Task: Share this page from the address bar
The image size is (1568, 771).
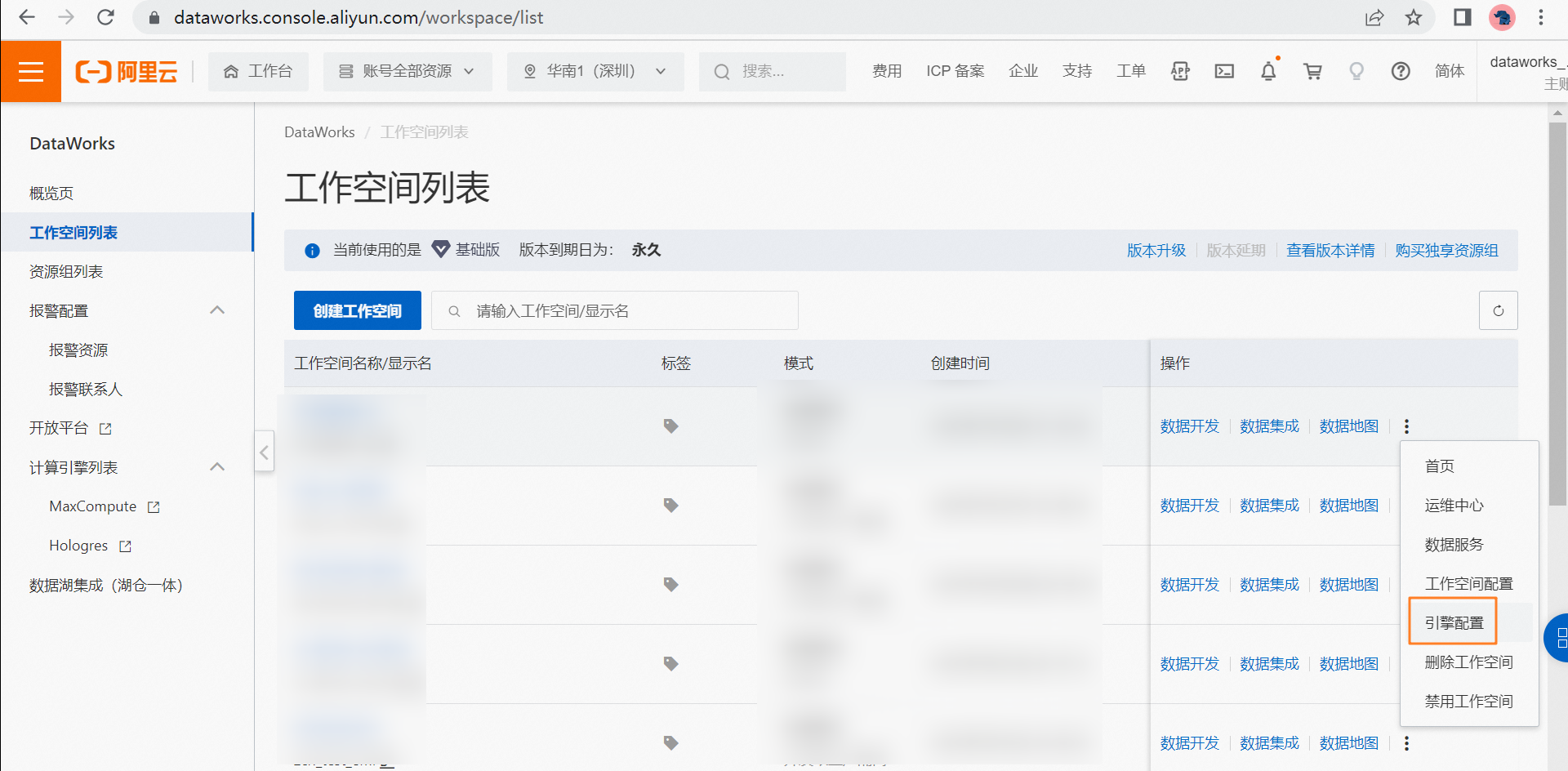Action: tap(1374, 17)
